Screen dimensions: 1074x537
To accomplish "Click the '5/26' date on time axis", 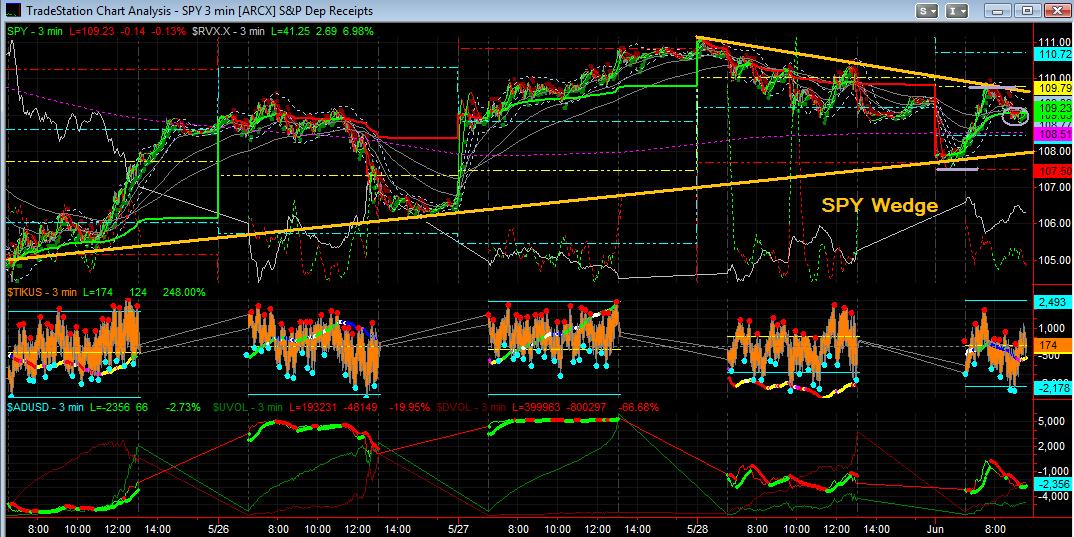I will [218, 529].
